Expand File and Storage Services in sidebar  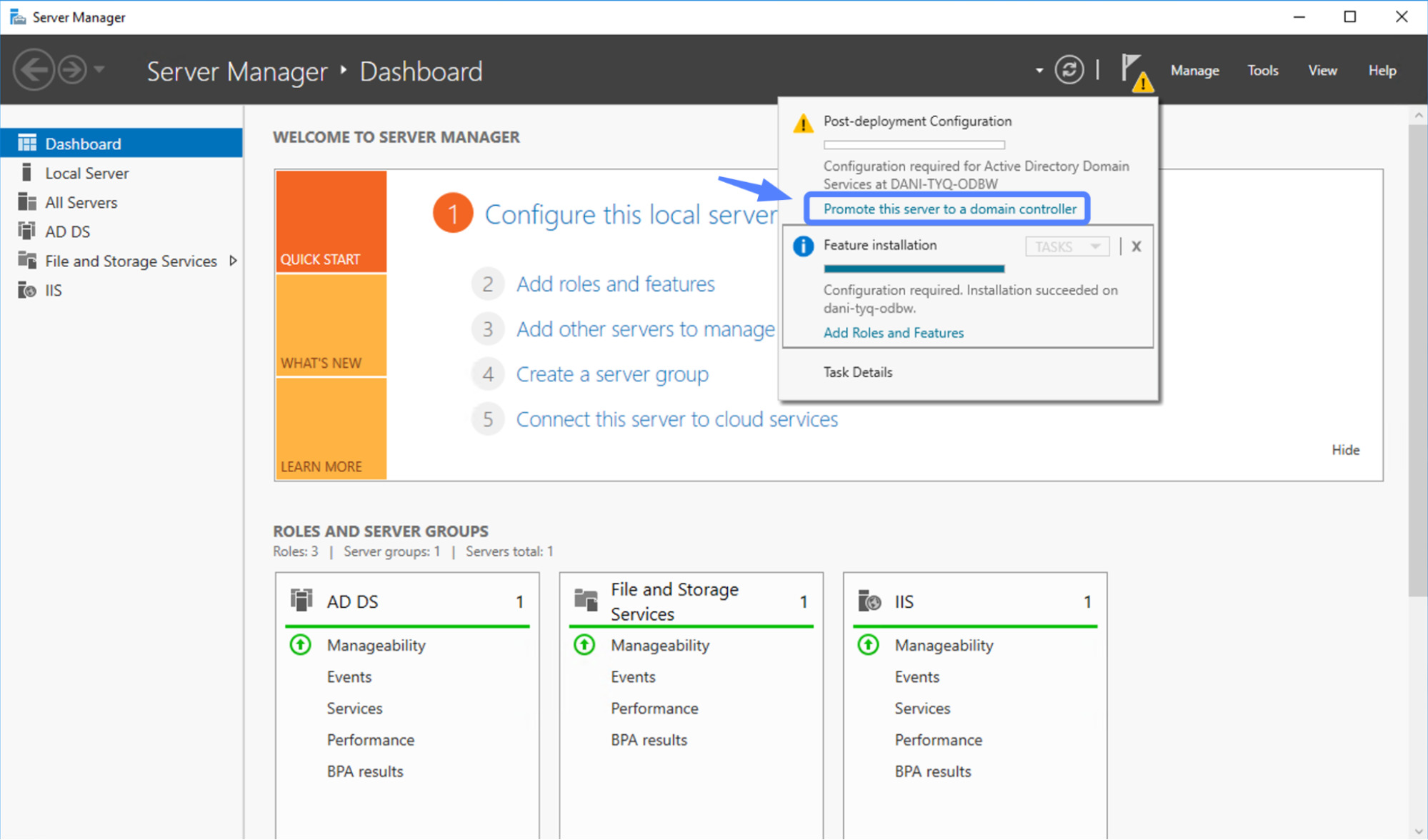point(234,261)
